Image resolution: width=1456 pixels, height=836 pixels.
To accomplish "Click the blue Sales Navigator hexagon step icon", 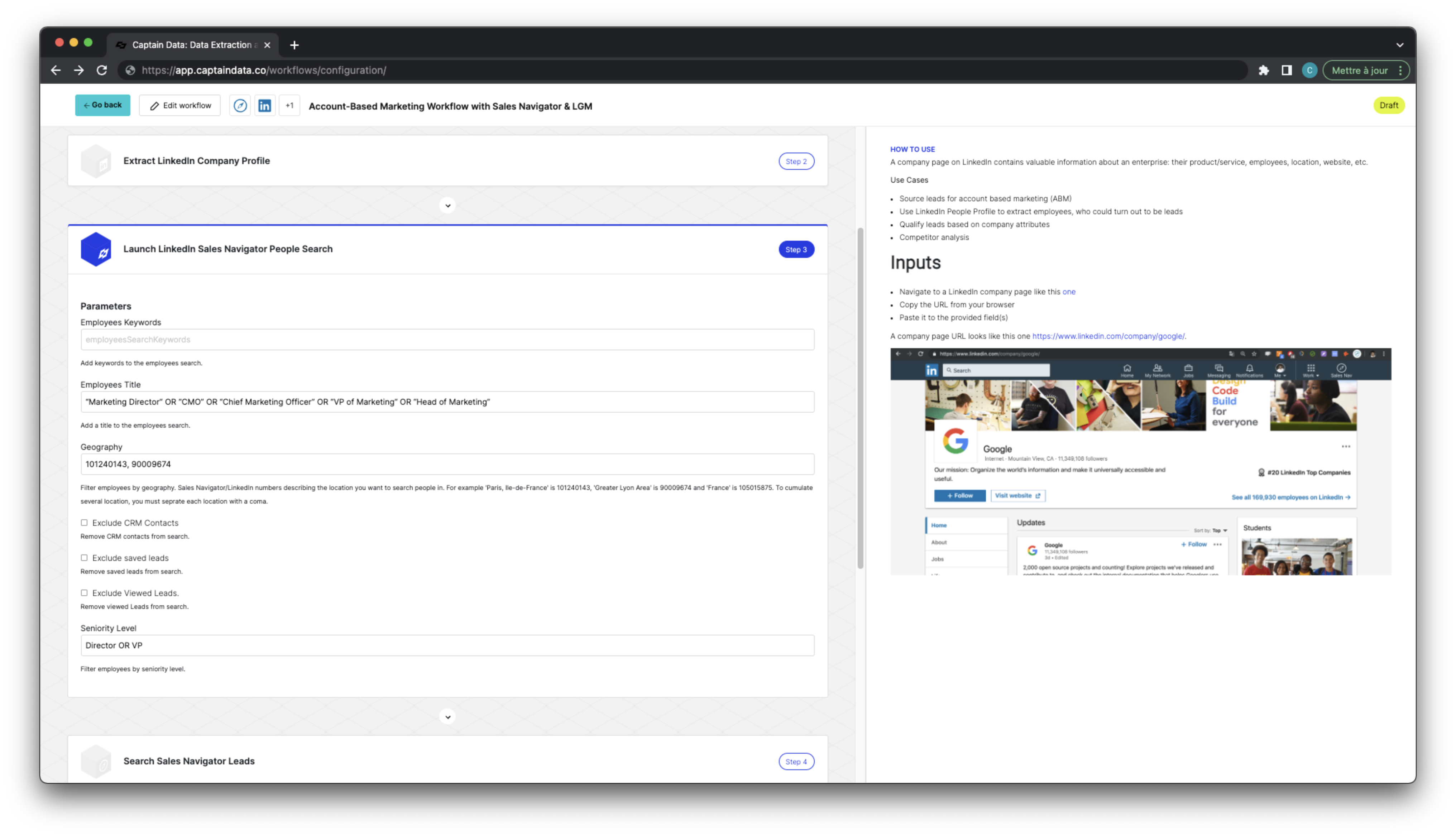I will tap(96, 249).
